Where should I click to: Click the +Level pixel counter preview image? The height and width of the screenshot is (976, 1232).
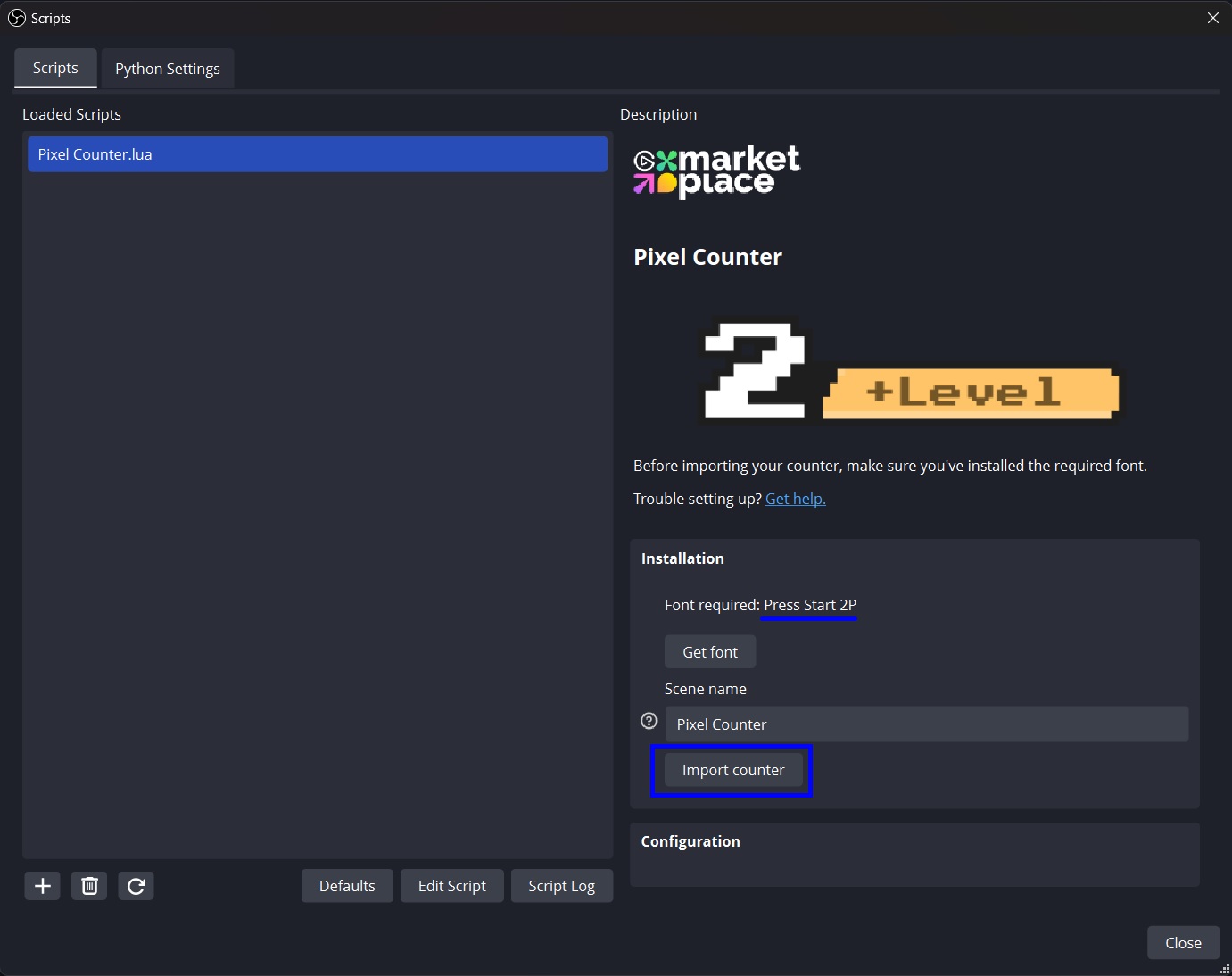(910, 372)
